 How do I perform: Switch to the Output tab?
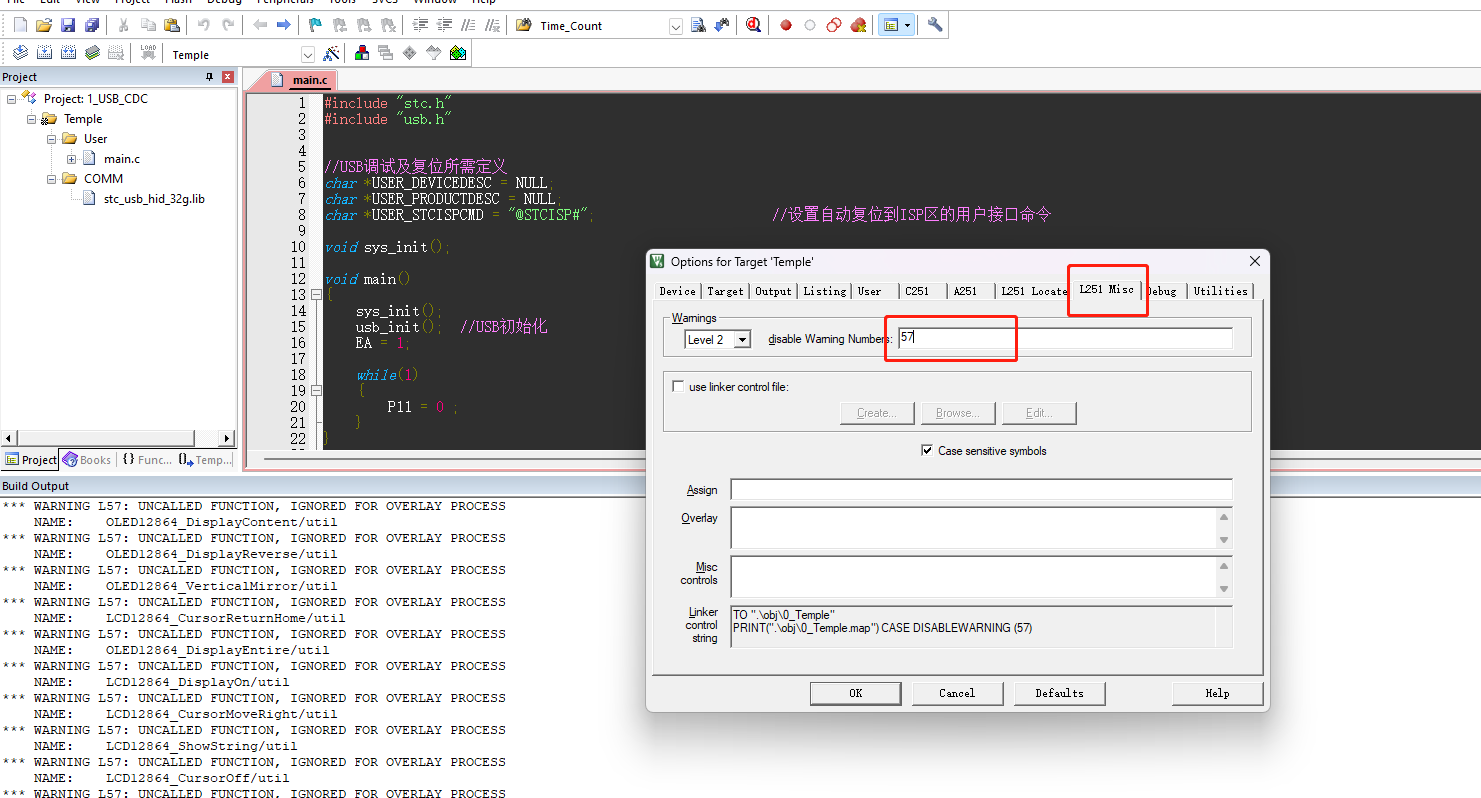coord(773,291)
